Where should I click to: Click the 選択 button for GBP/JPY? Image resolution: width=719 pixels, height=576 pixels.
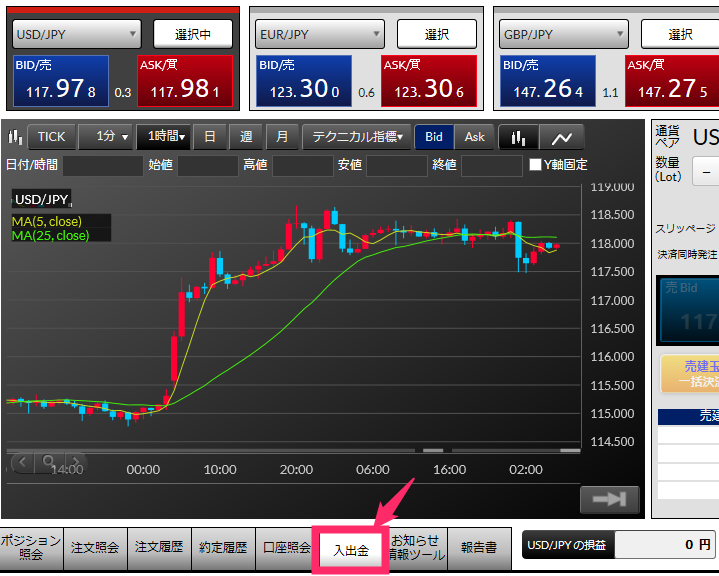[680, 34]
